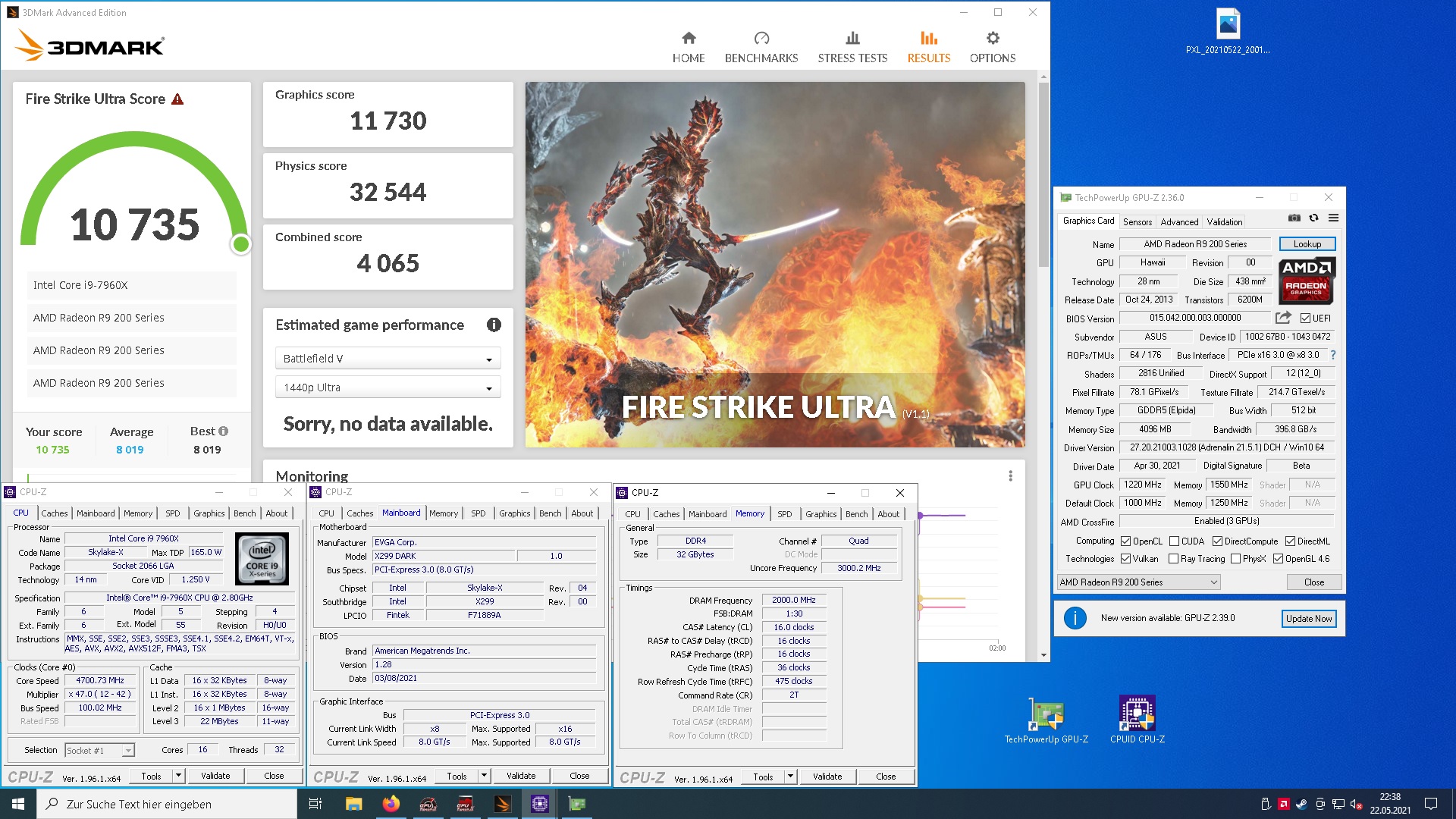Open the Socket #1 selection dropdown in CPU-Z
This screenshot has width=1456, height=819.
pyautogui.click(x=99, y=751)
